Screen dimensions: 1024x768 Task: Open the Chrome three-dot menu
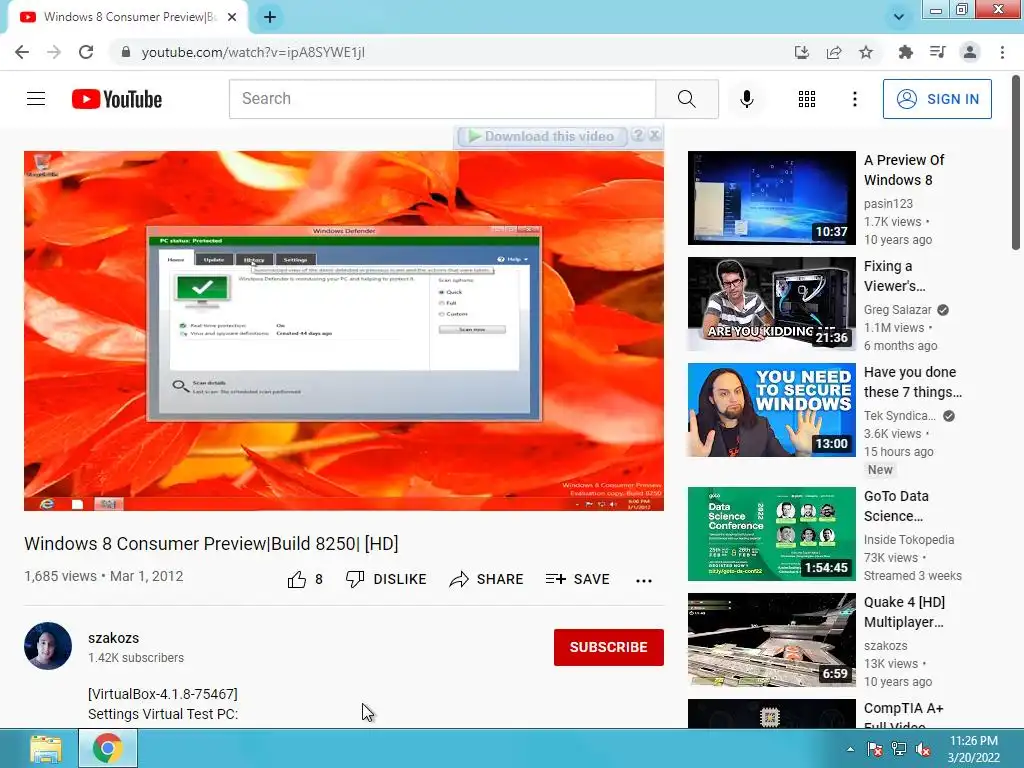[1002, 52]
